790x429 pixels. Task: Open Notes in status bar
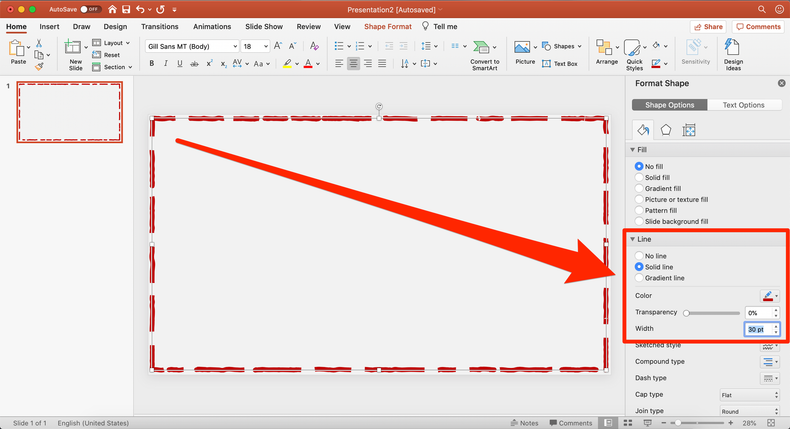click(x=524, y=423)
